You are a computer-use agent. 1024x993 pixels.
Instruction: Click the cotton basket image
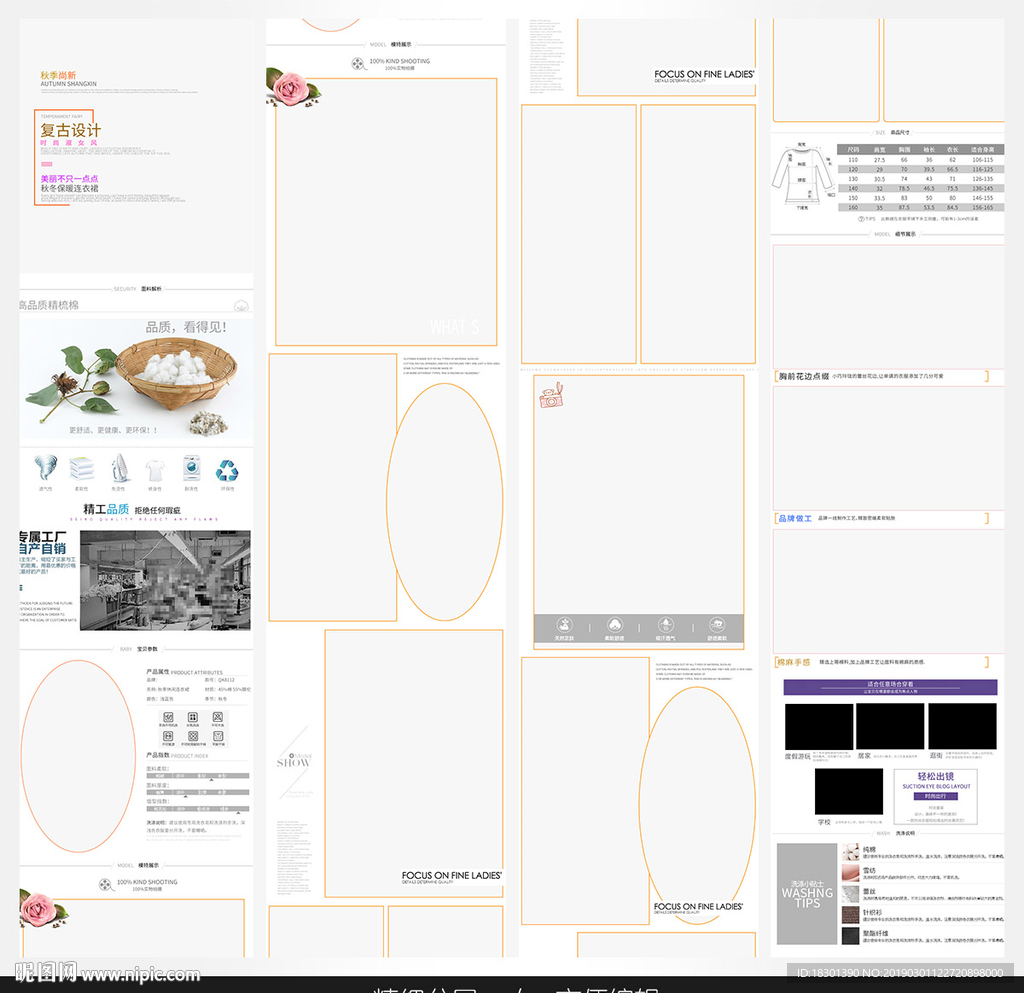click(x=165, y=372)
